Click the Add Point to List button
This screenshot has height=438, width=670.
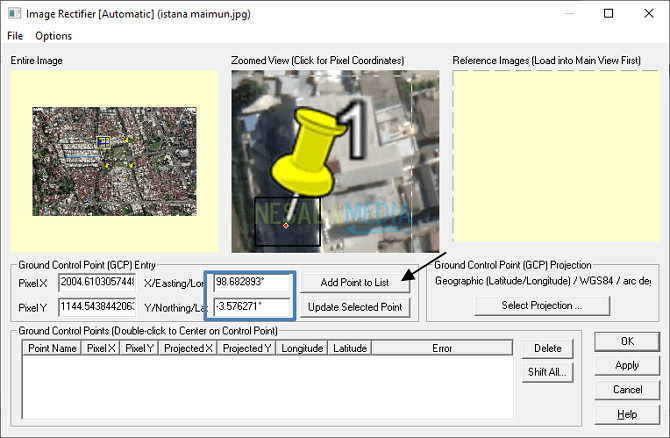click(x=355, y=284)
